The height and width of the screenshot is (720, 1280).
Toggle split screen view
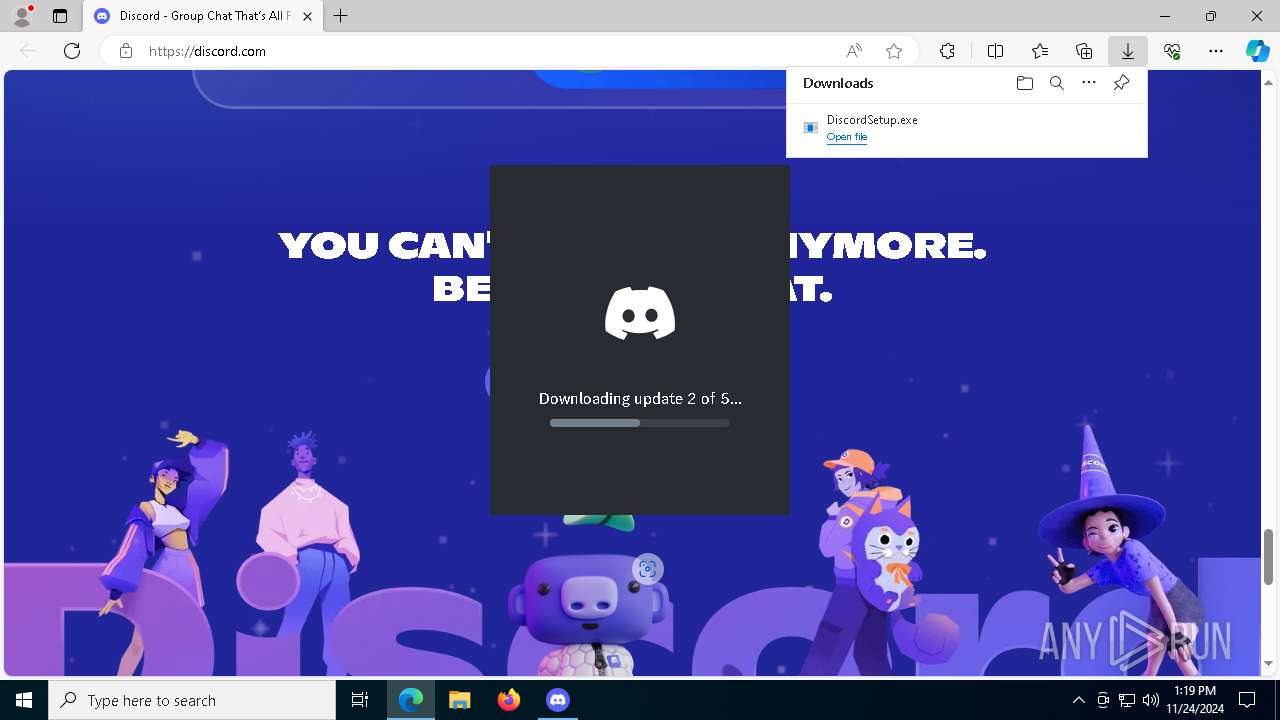pyautogui.click(x=996, y=51)
